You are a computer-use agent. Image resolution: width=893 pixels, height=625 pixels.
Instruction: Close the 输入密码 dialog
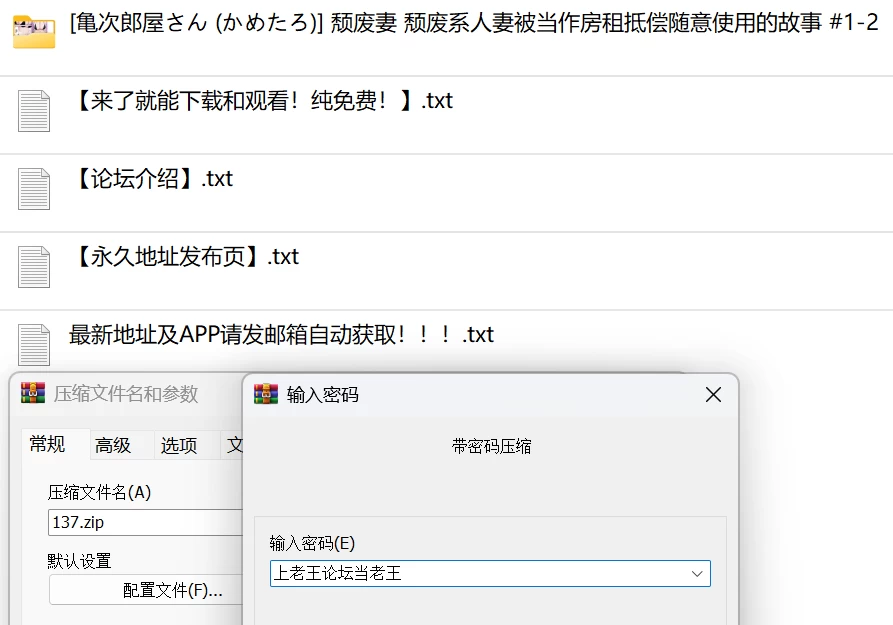click(713, 394)
